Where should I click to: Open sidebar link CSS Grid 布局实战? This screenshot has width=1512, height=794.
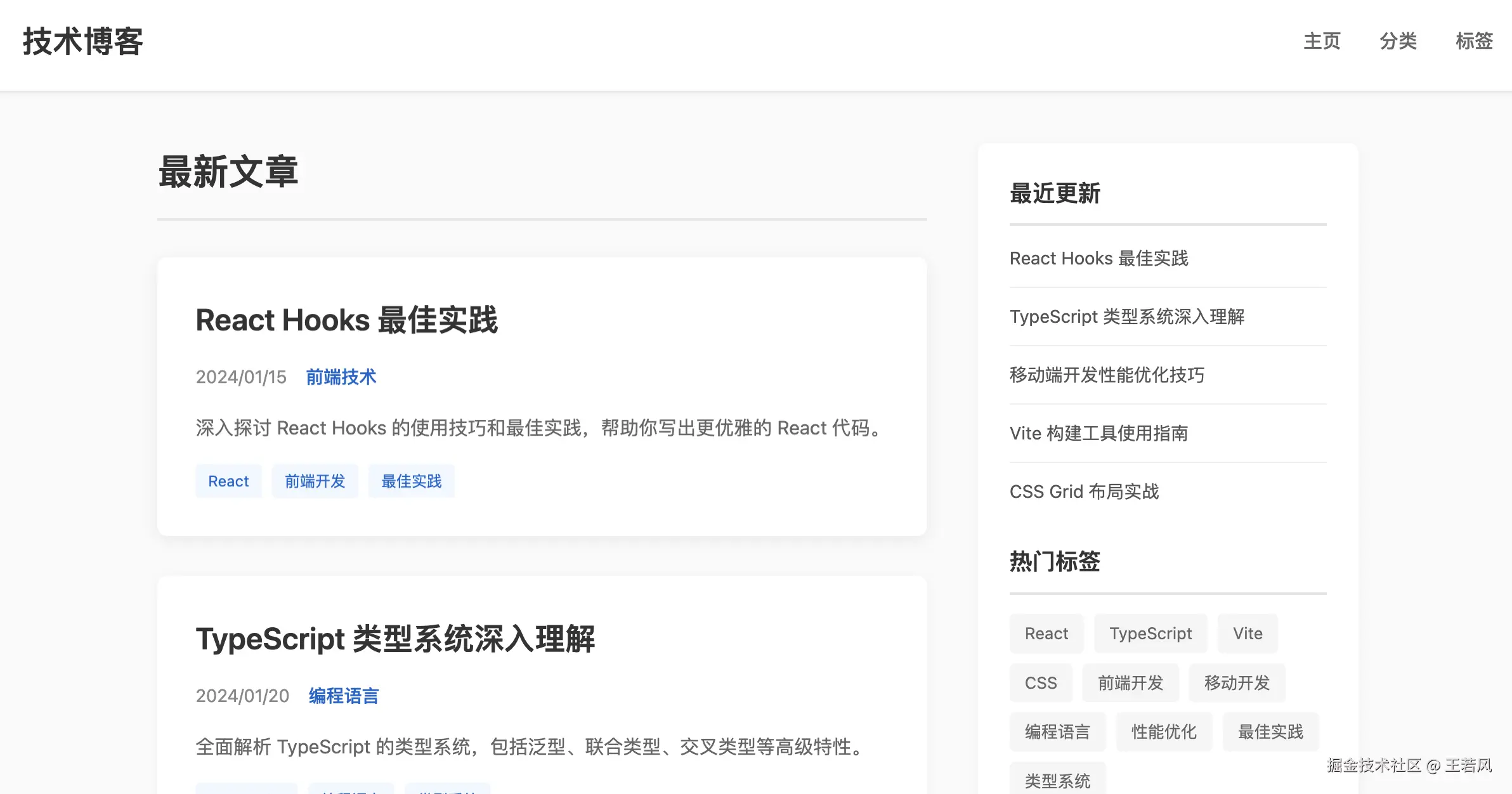1084,491
